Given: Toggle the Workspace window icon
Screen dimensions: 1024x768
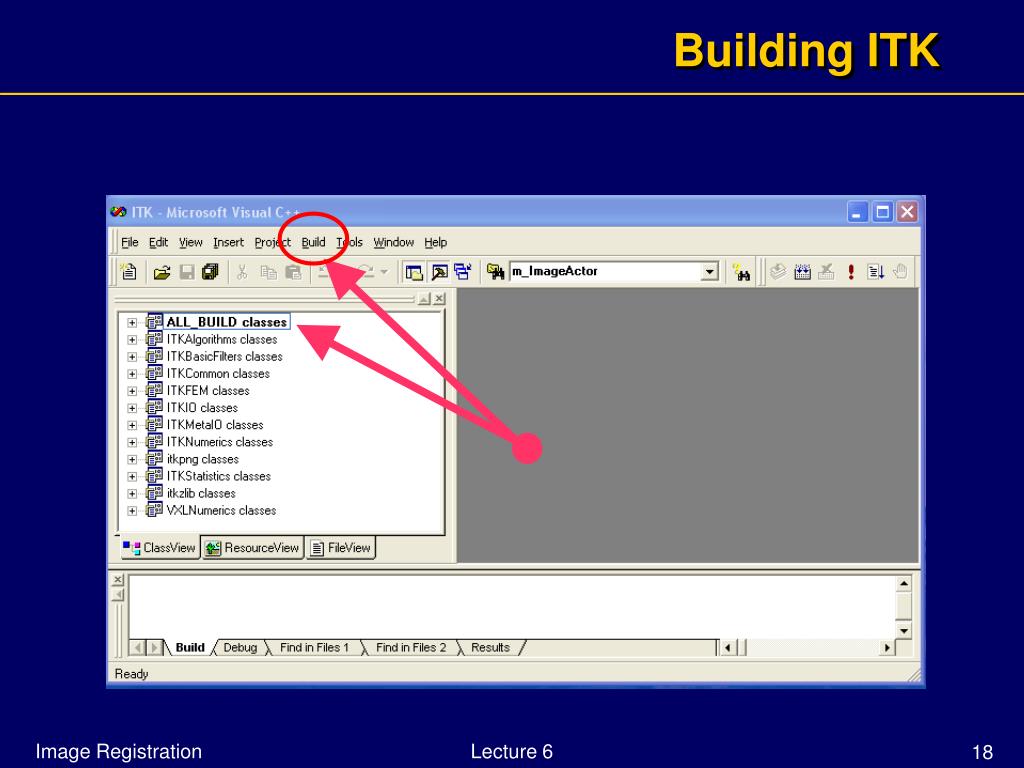Looking at the screenshot, I should coord(413,272).
